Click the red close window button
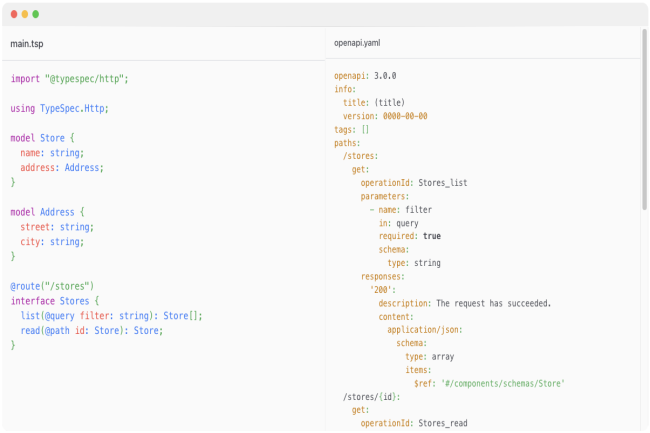650x433 pixels. click(14, 15)
